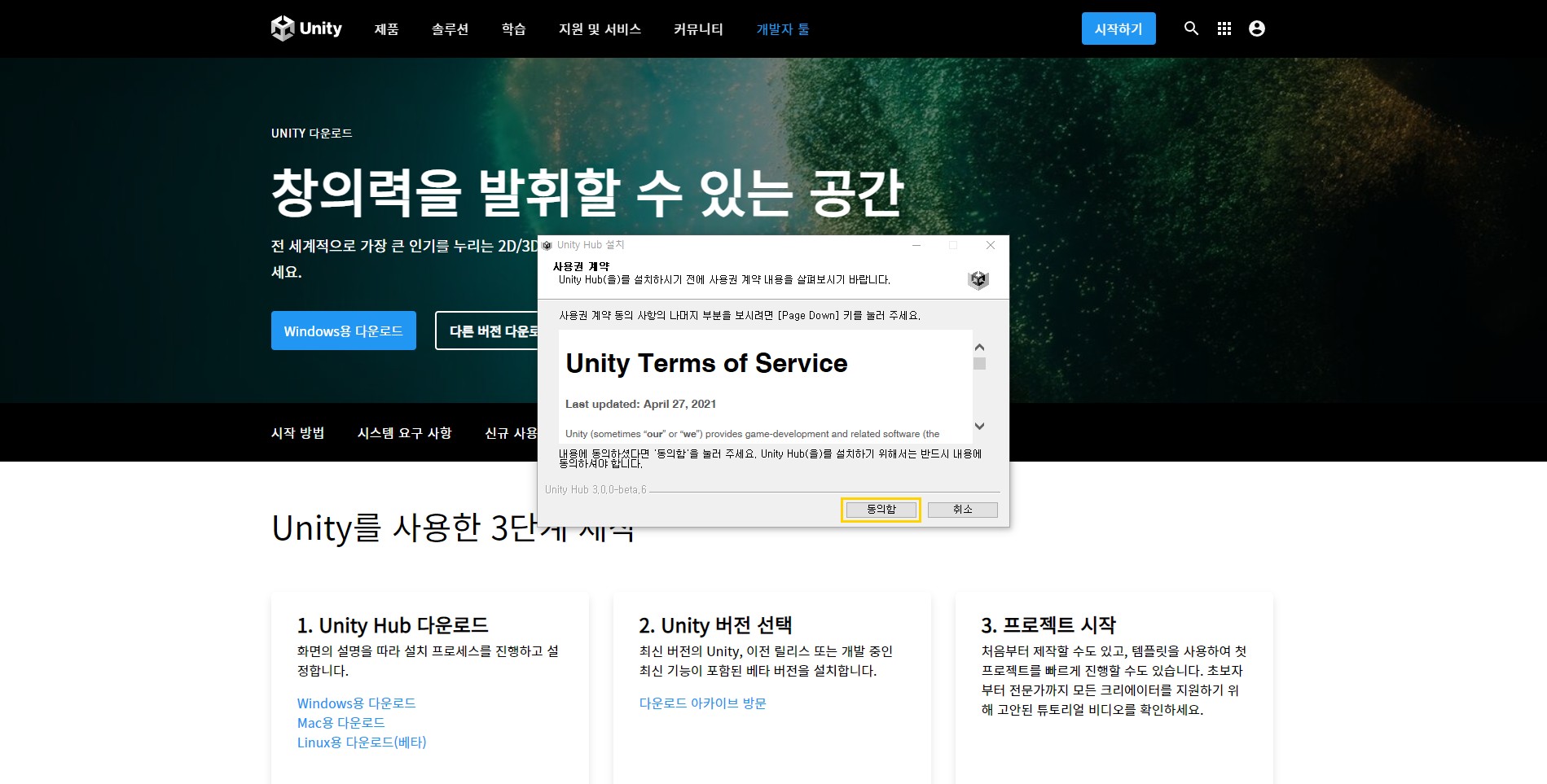1547x784 pixels.
Task: Click the license scrollbar thumb
Action: (x=980, y=364)
